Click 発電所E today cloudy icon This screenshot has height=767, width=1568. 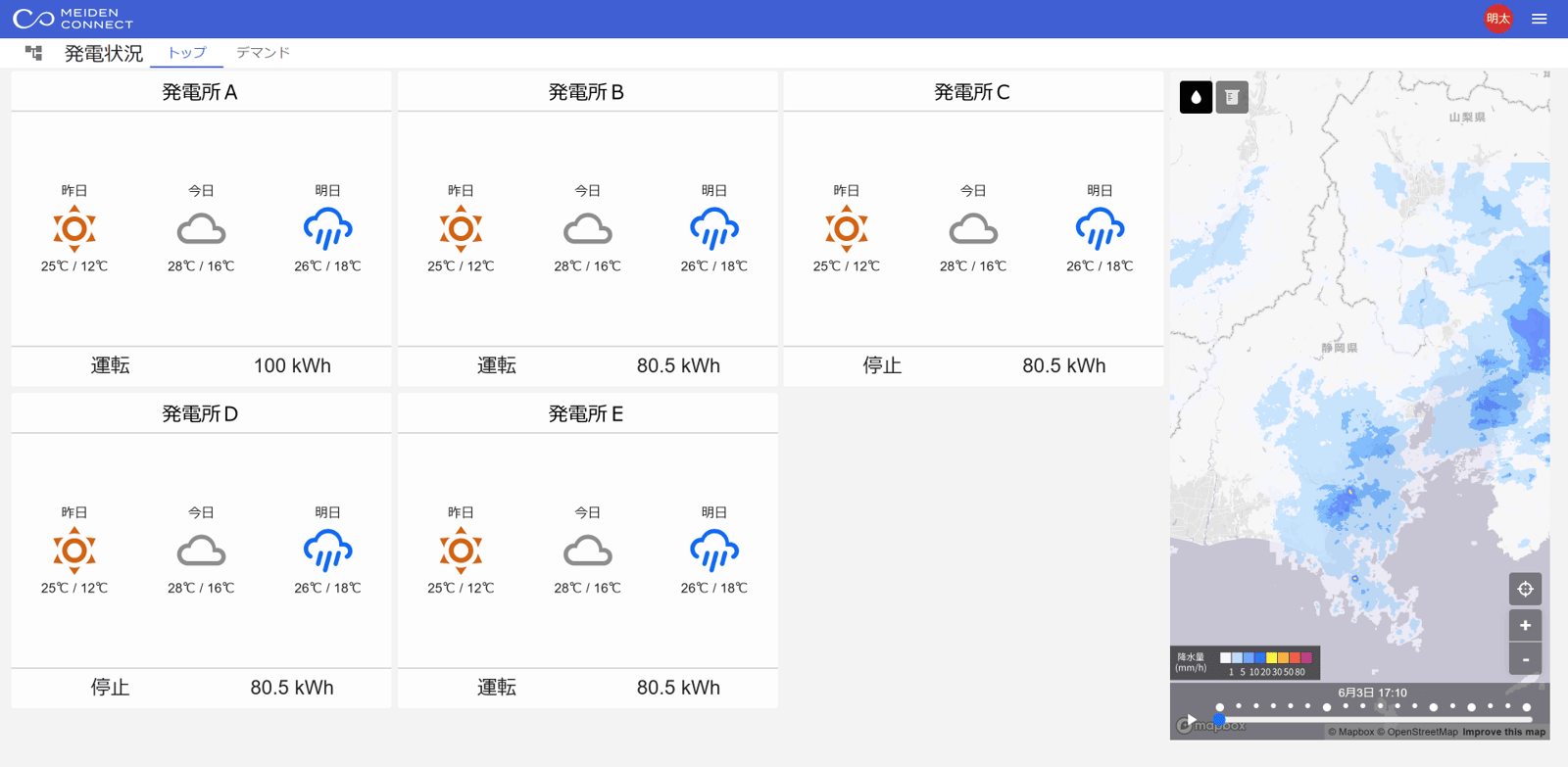(587, 552)
